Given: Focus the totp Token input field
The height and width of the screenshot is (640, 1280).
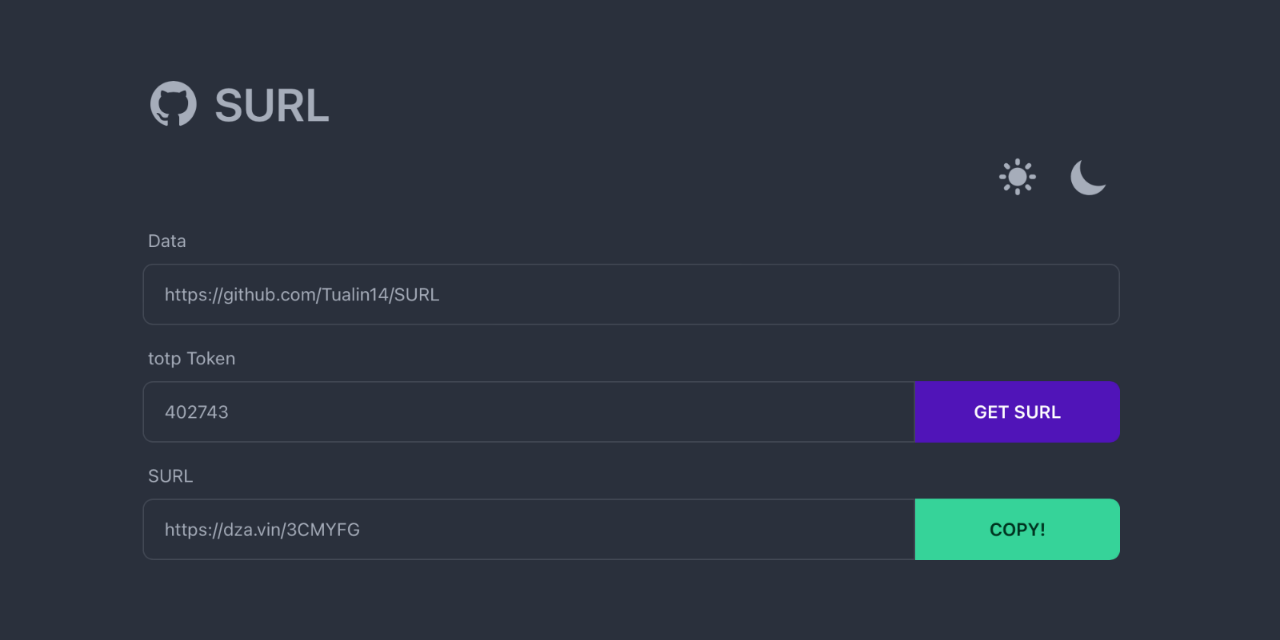Looking at the screenshot, I should click(x=529, y=412).
